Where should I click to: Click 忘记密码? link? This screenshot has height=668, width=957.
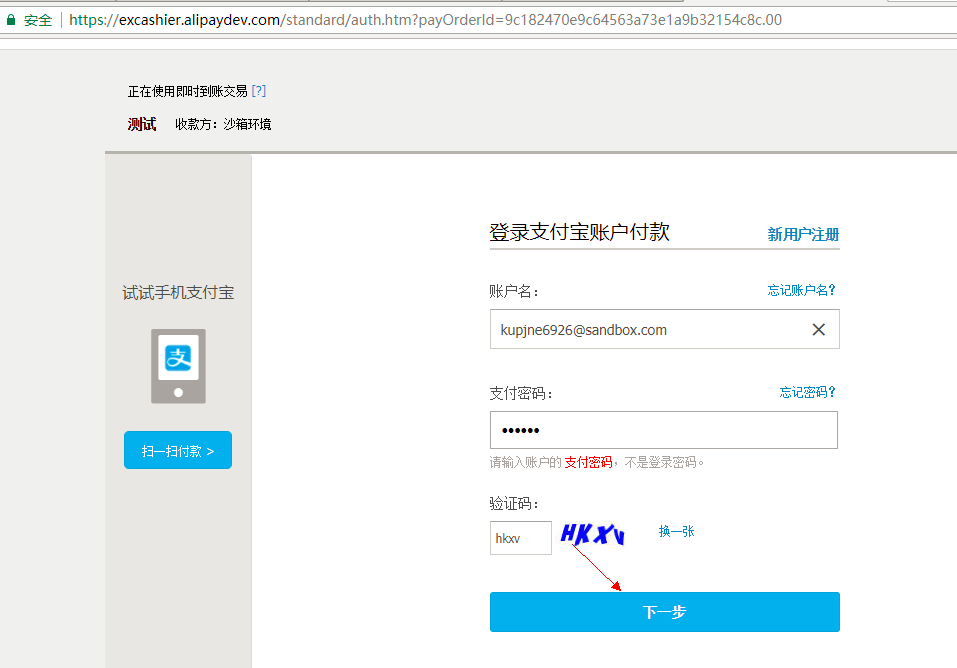(x=807, y=392)
